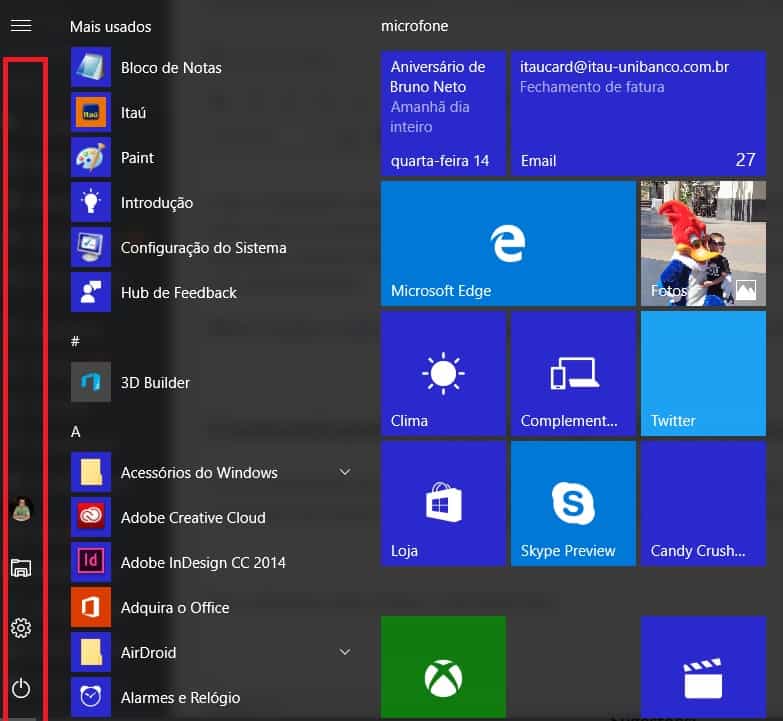Open the hamburger menu icon
This screenshot has height=721, width=783.
click(21, 25)
